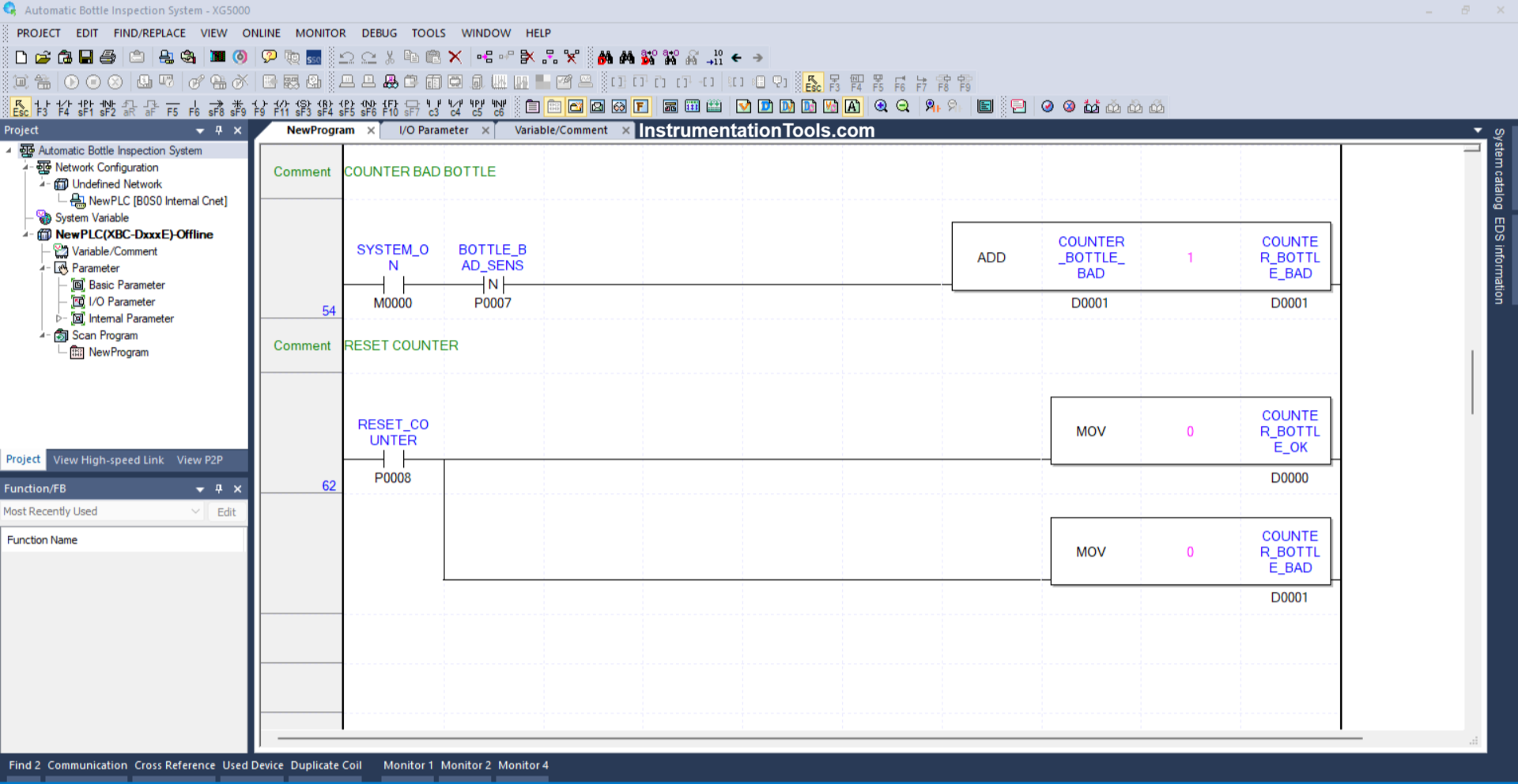
Task: Pin the Project panel
Action: 219,130
